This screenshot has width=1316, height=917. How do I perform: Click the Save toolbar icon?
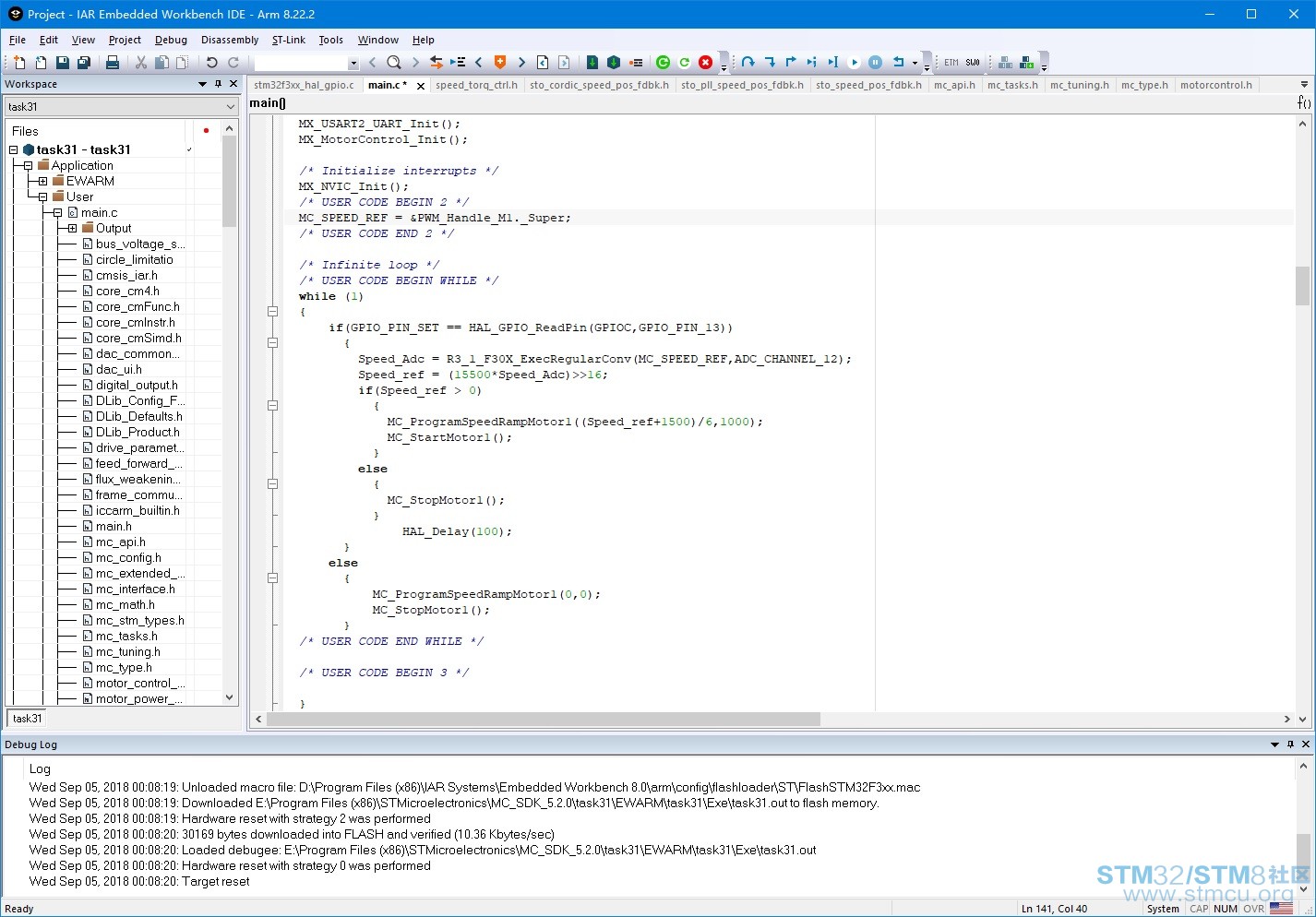(x=62, y=63)
